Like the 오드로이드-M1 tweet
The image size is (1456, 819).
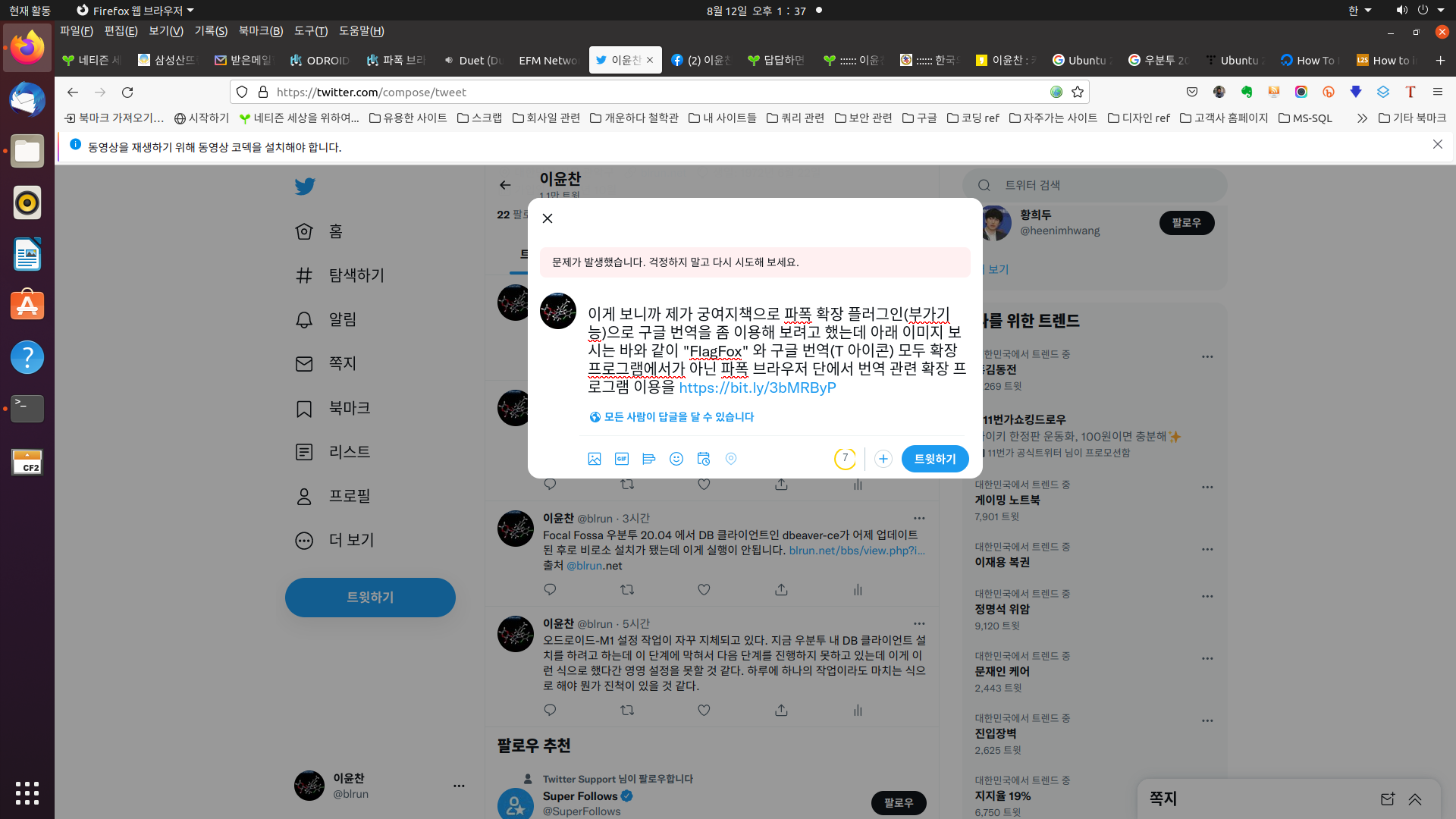(x=704, y=710)
